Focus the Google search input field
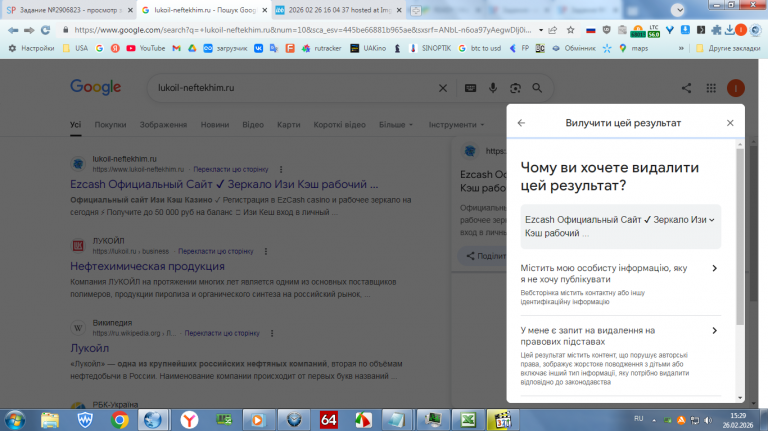This screenshot has width=768, height=431. click(294, 88)
